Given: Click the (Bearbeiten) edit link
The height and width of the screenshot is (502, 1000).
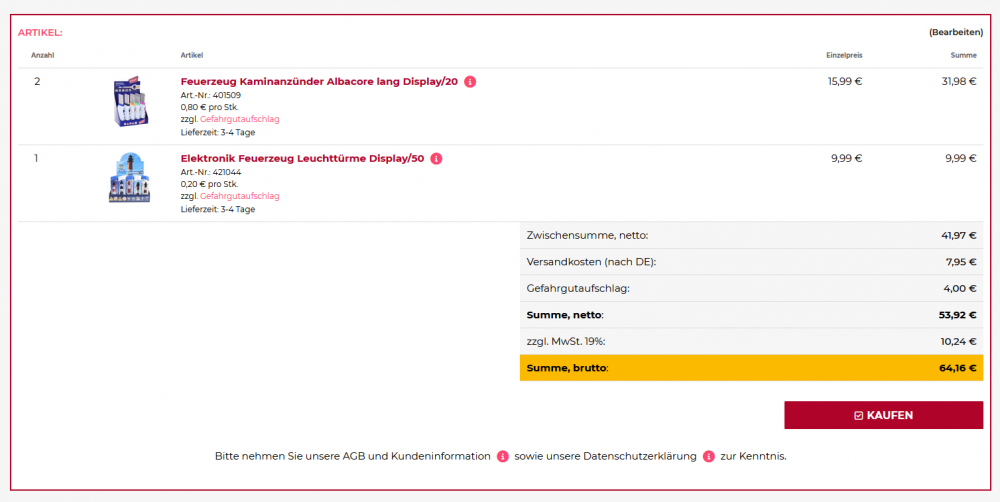Looking at the screenshot, I should pos(955,32).
